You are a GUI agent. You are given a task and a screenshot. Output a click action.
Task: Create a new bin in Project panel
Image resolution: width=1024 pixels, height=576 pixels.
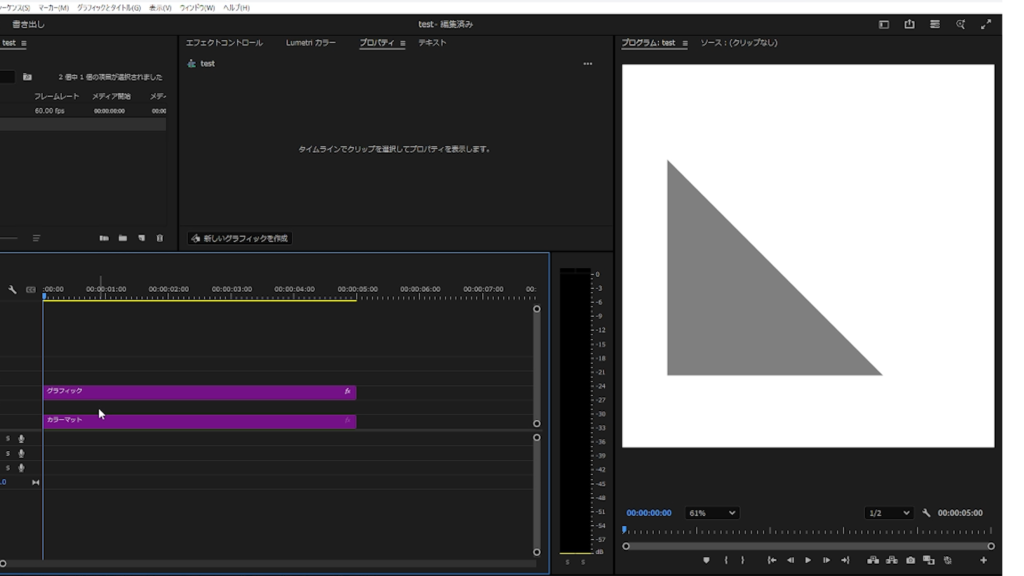[123, 238]
